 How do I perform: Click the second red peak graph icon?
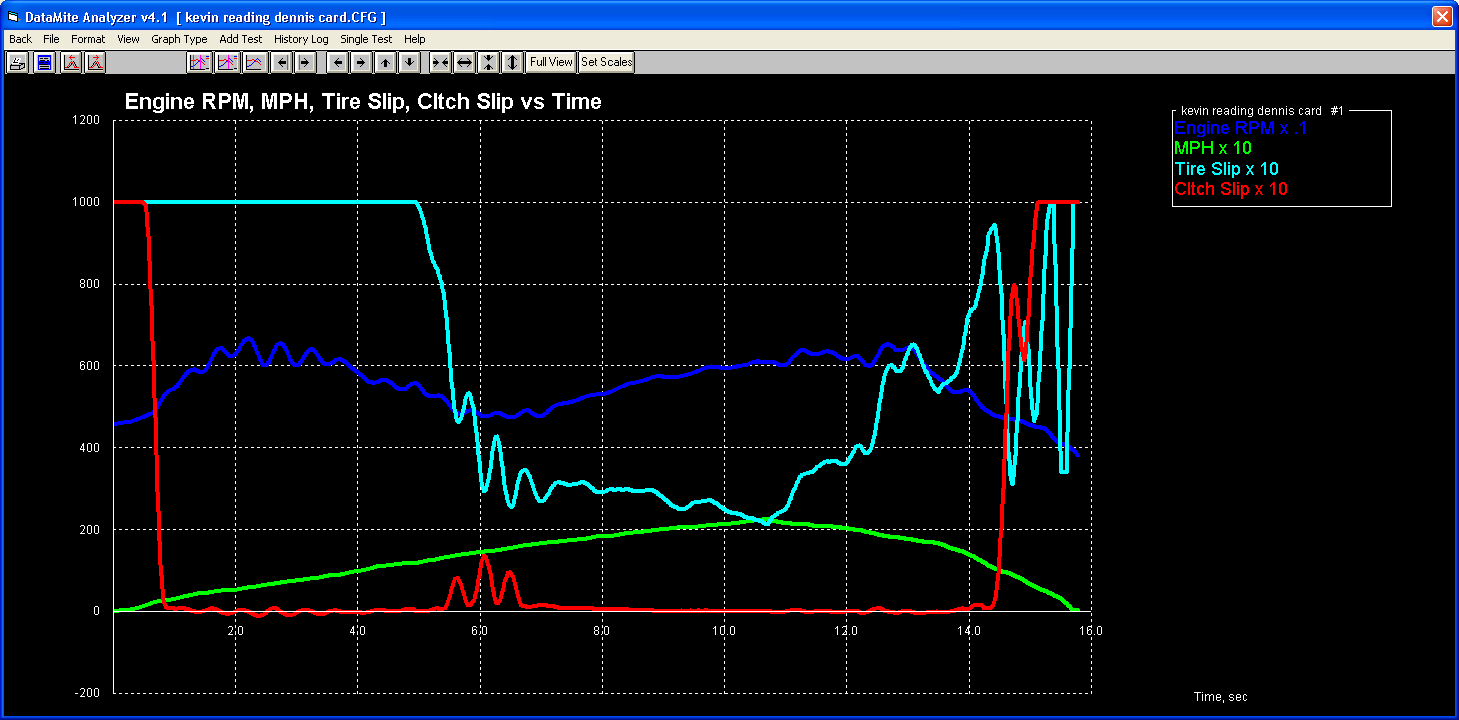click(95, 62)
